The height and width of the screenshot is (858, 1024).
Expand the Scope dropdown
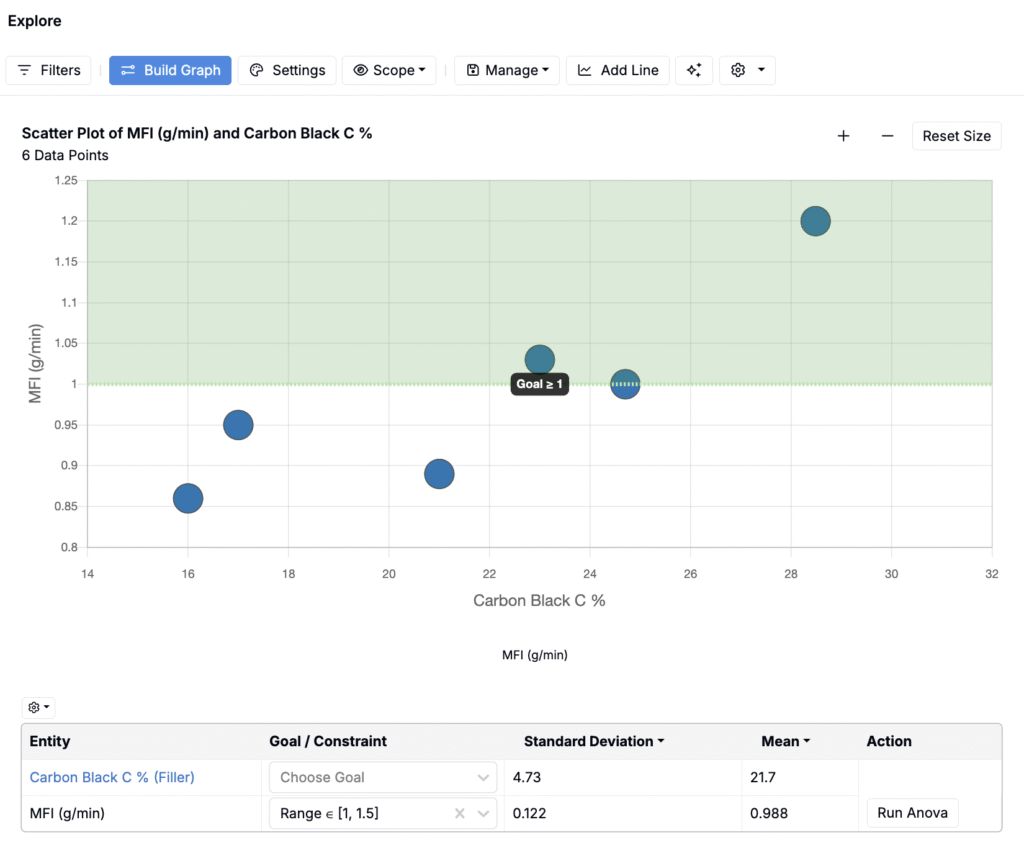389,70
